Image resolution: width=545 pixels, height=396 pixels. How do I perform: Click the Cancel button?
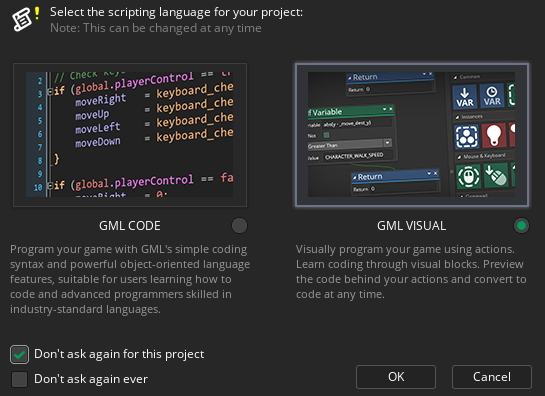[492, 377]
